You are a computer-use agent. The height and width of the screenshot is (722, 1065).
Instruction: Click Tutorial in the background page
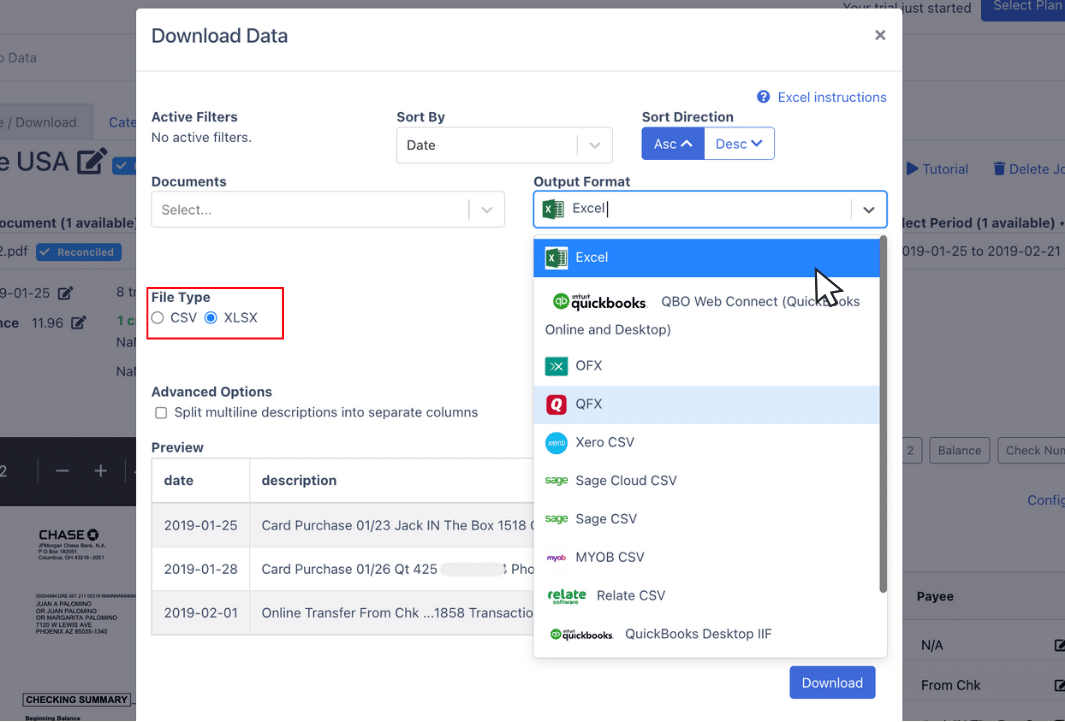point(945,169)
